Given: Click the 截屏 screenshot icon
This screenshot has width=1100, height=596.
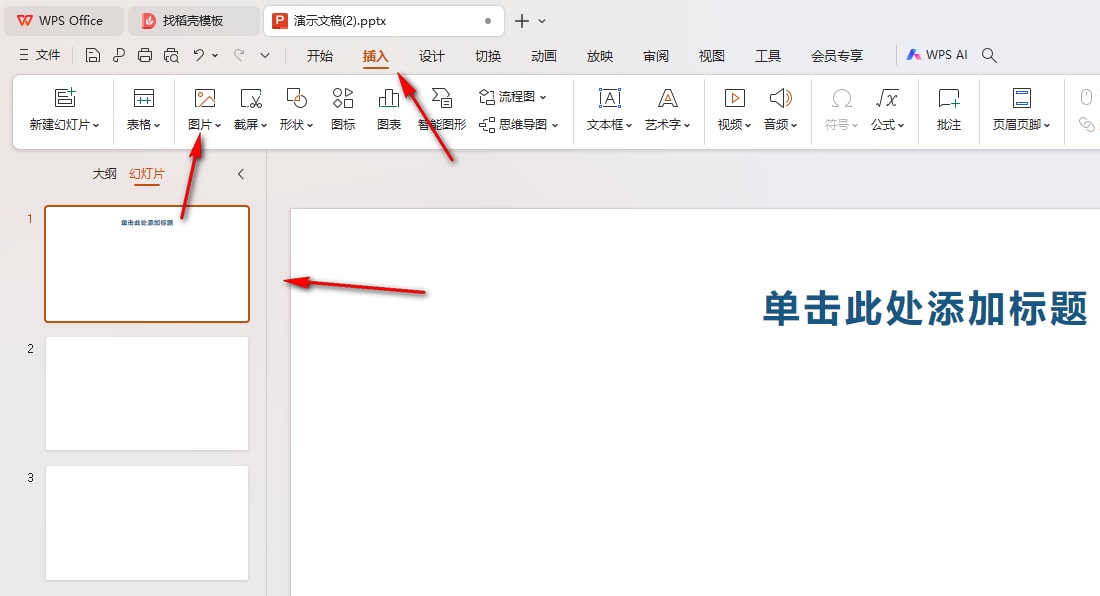Looking at the screenshot, I should (250, 97).
